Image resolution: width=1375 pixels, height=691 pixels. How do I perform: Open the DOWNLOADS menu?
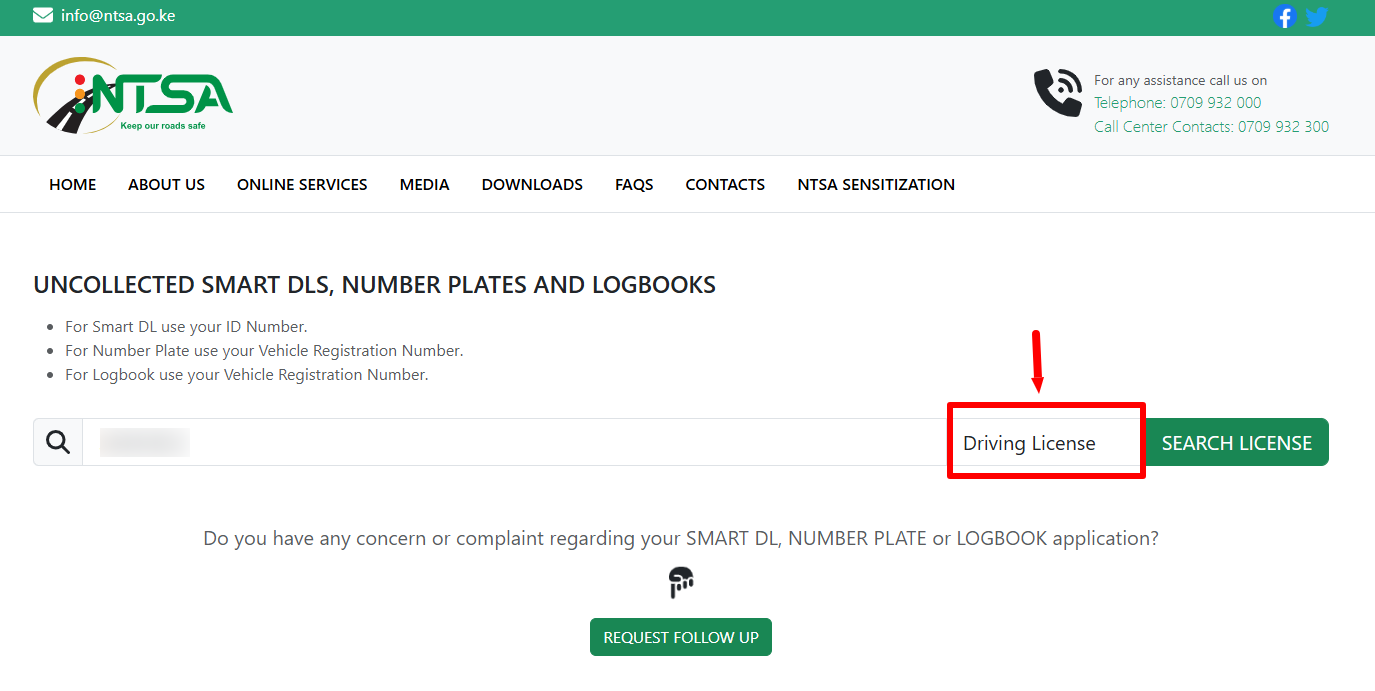point(532,184)
